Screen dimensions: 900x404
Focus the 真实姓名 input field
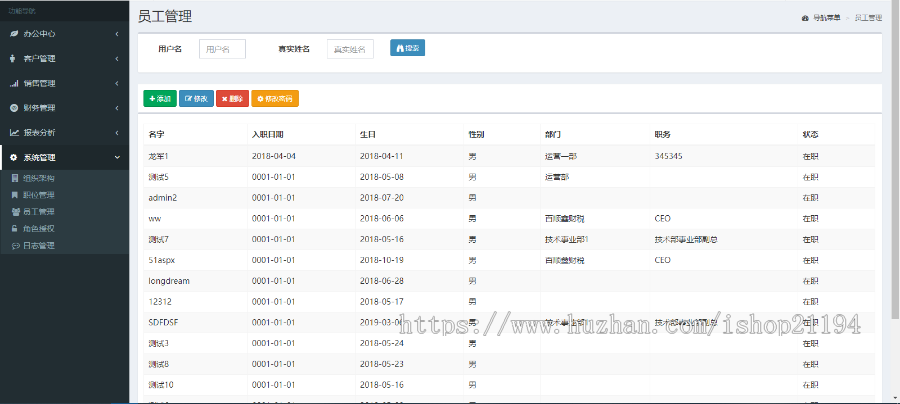pos(350,49)
